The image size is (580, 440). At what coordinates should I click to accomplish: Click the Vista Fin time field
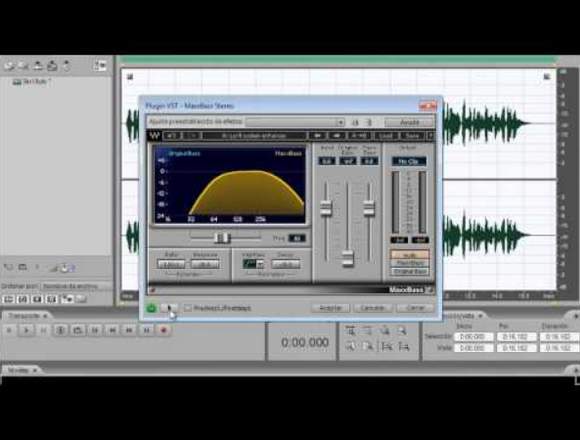pos(516,348)
